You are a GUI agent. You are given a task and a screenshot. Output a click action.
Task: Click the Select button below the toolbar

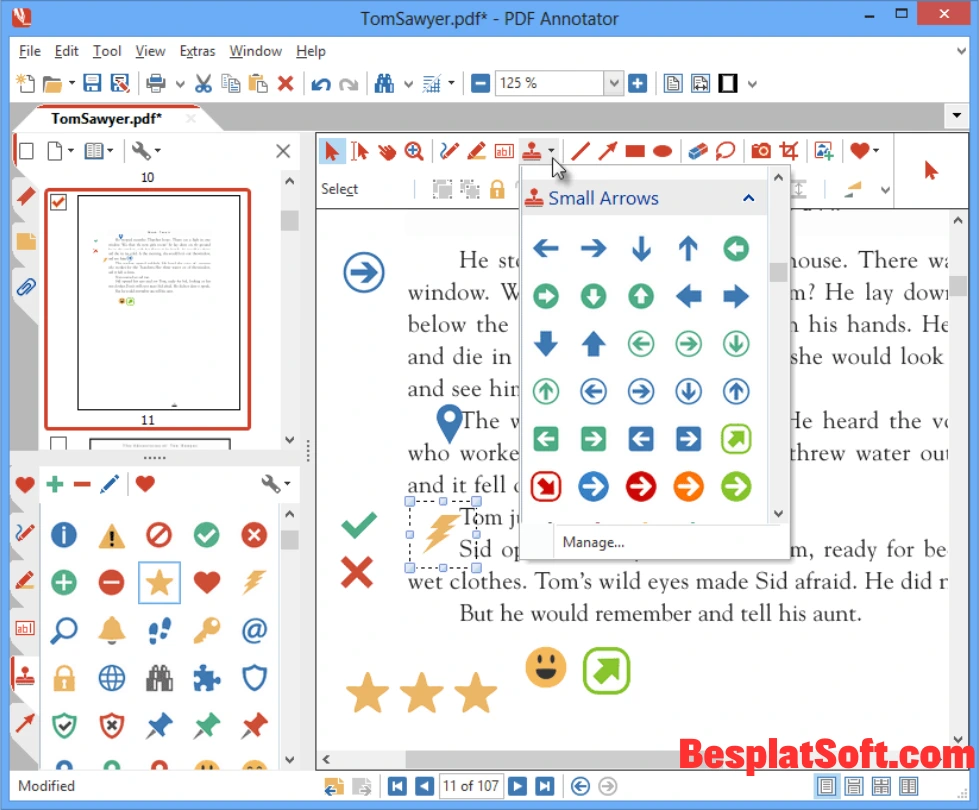[339, 189]
